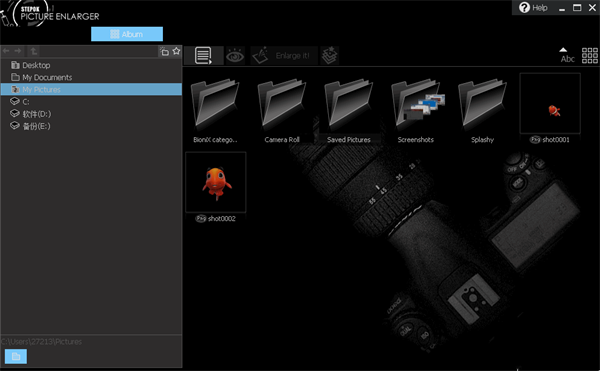Click the Enlarge it! button
600x371 pixels.
(x=284, y=56)
